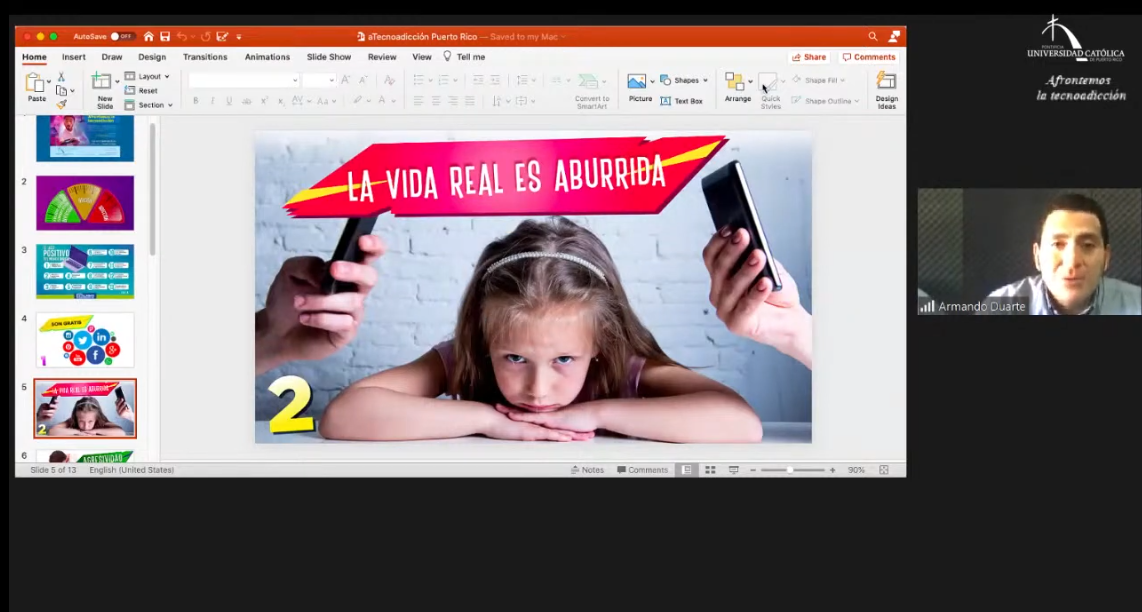This screenshot has height=612, width=1142.
Task: Click the Share button
Action: 809,57
